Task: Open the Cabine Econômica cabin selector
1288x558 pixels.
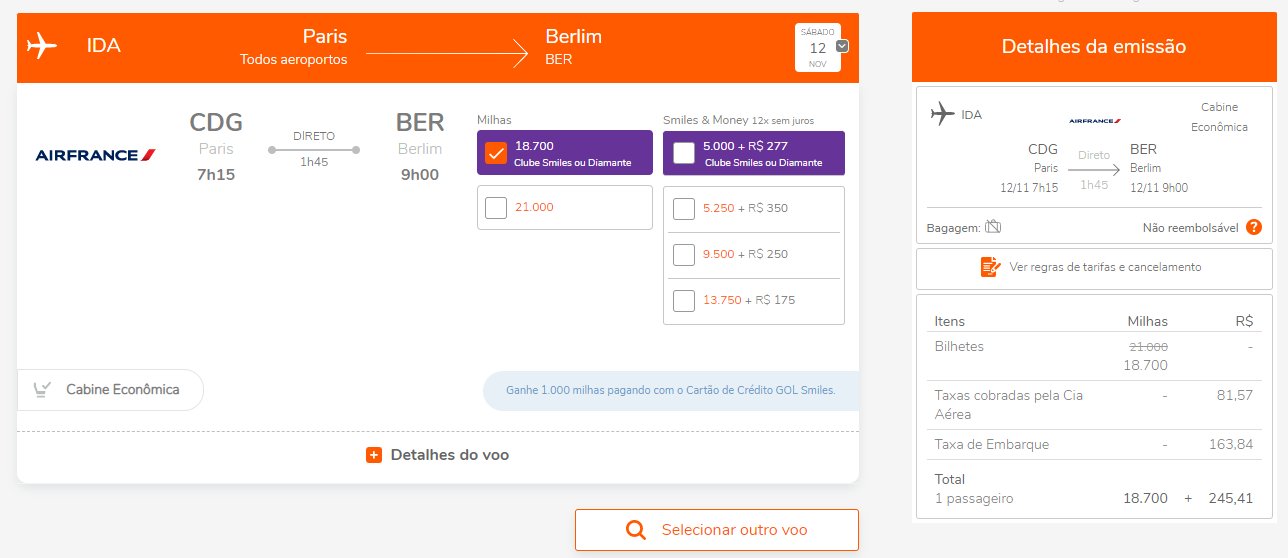Action: point(110,390)
